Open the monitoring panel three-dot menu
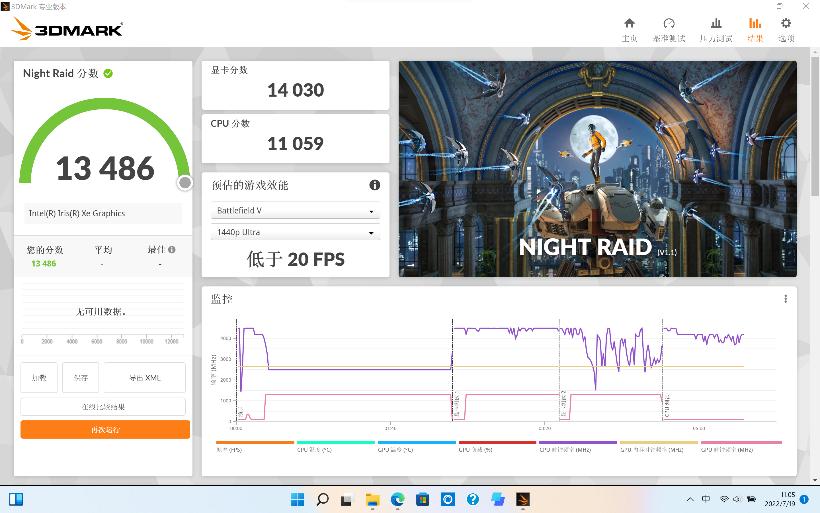The height and width of the screenshot is (513, 820). pos(785,299)
